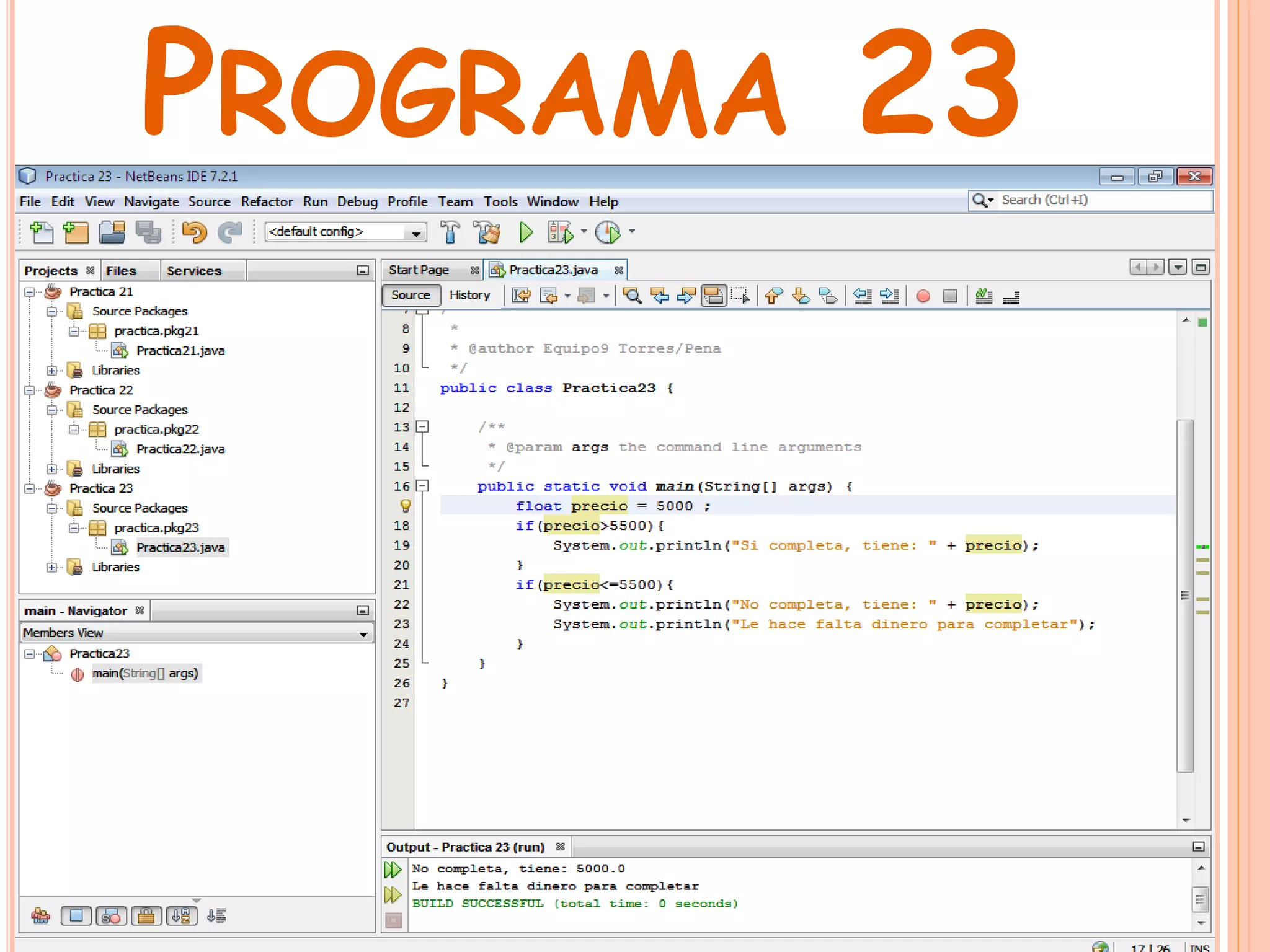Select main(String[] args) in Navigator
Image resolution: width=1270 pixels, height=952 pixels.
[145, 674]
